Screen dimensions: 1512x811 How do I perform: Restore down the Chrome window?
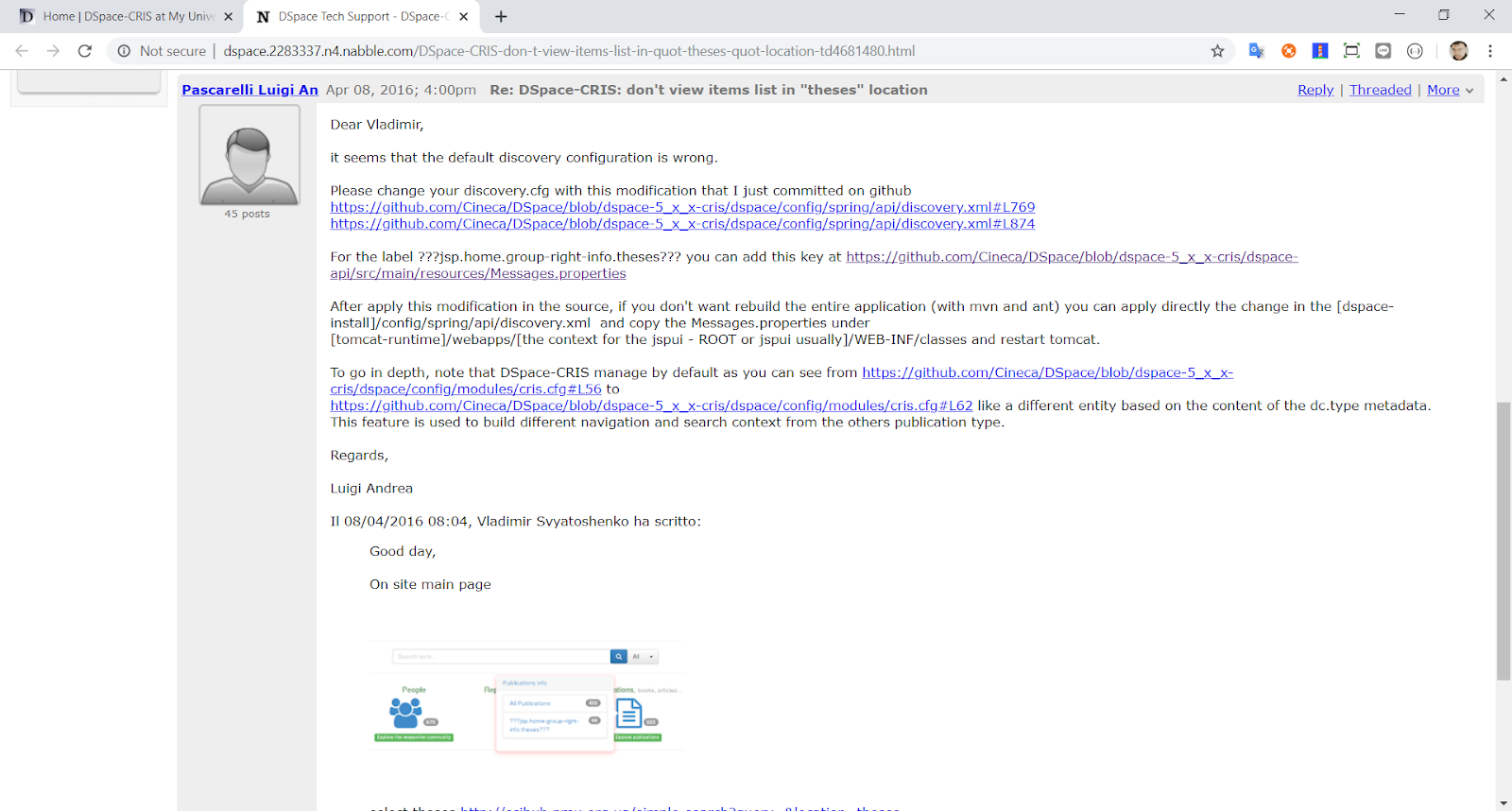(1444, 14)
